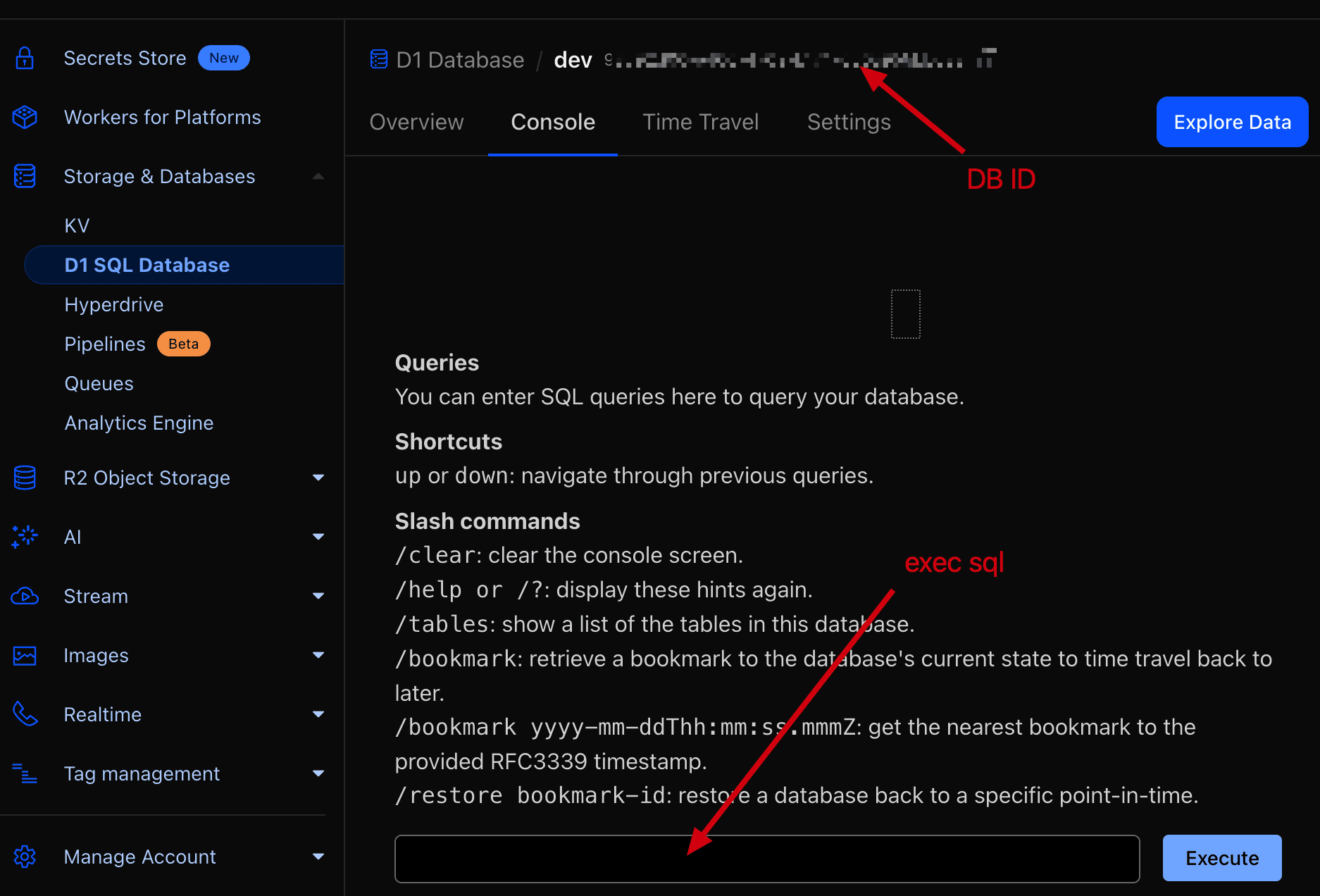The image size is (1320, 896).
Task: Focus the SQL query input field
Action: pos(766,859)
